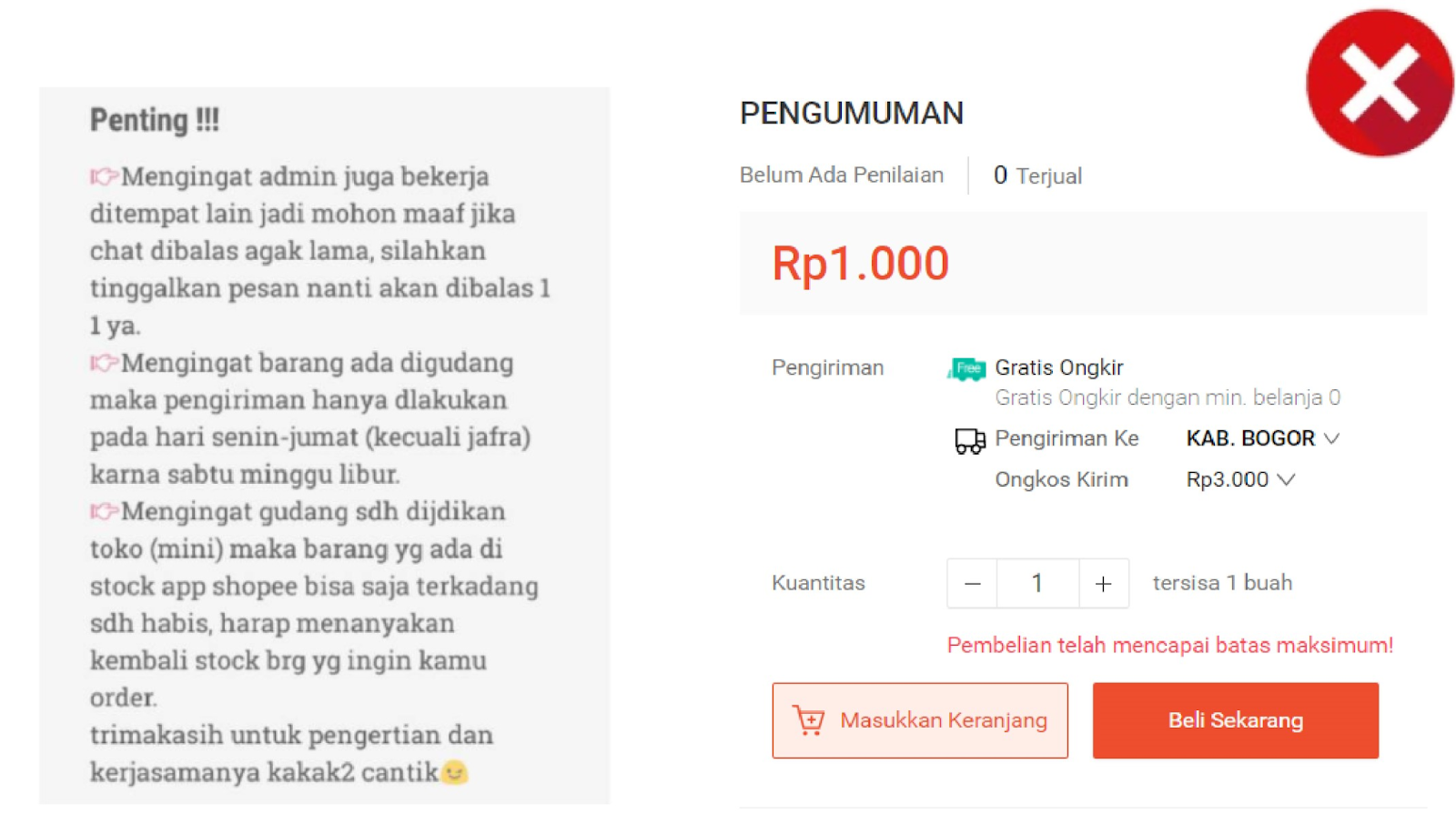Click the quantity input showing 1
Screen dimensions: 1456x834
(1036, 583)
